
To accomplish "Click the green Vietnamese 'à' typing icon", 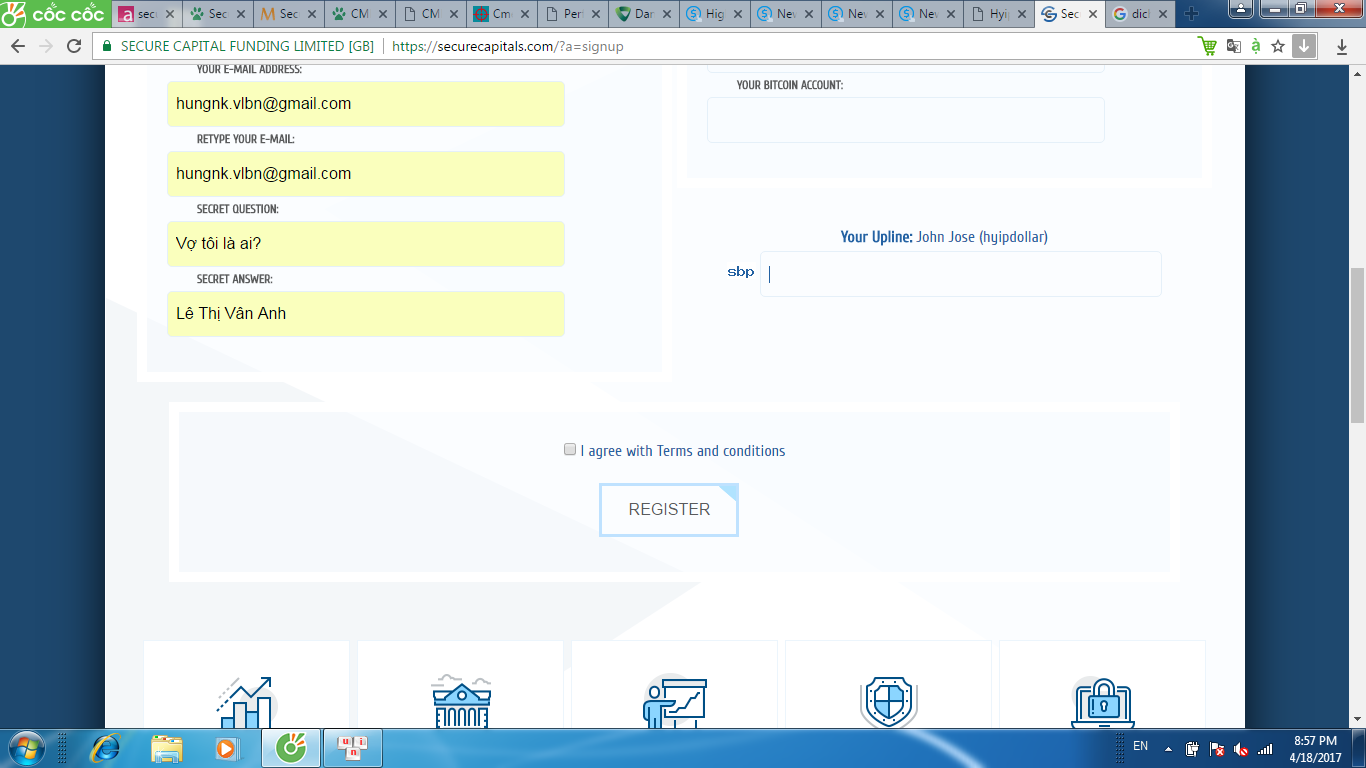I will coord(1256,47).
